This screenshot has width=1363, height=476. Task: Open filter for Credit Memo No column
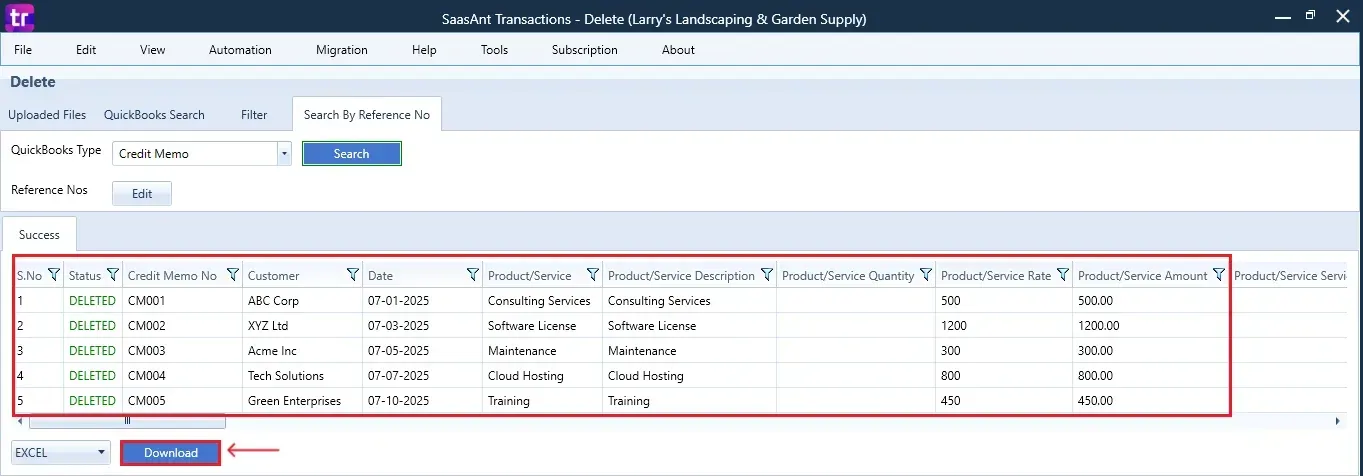(x=233, y=275)
